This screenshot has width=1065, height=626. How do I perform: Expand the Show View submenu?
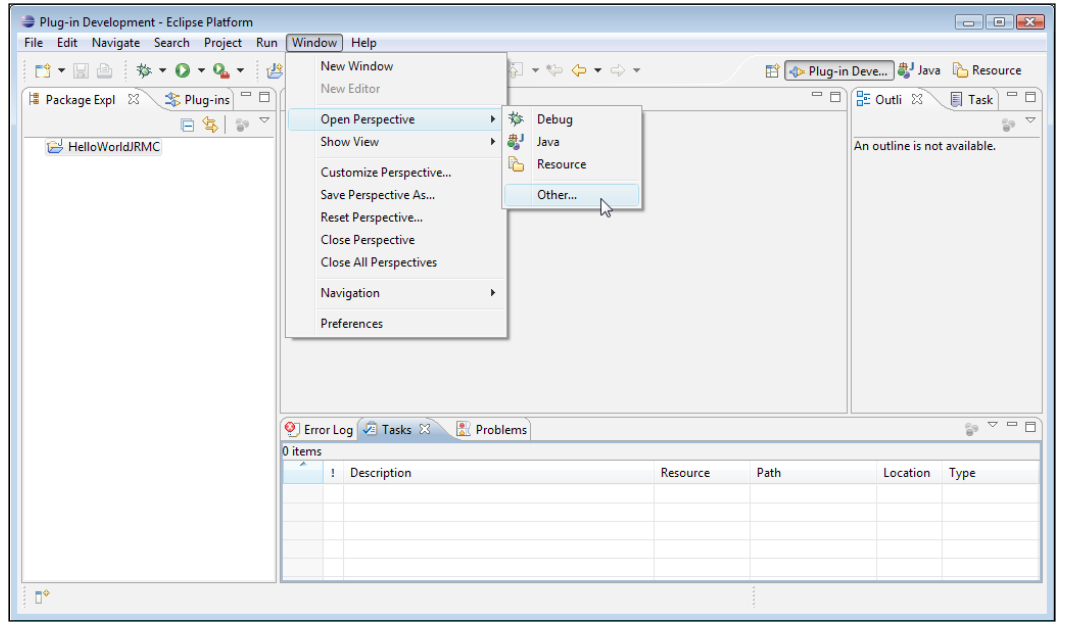click(397, 142)
